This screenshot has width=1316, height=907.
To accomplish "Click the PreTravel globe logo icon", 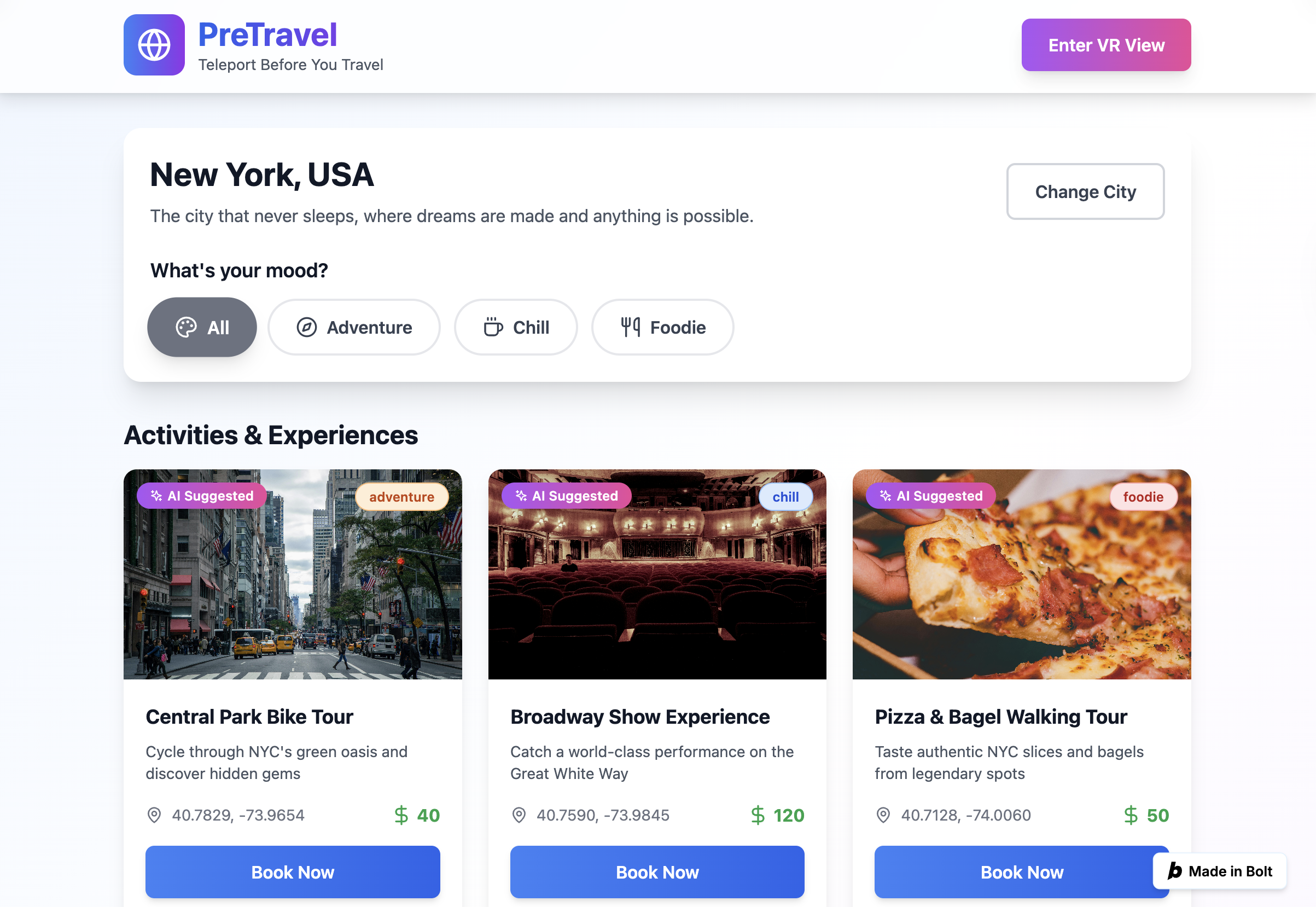I will [x=154, y=45].
